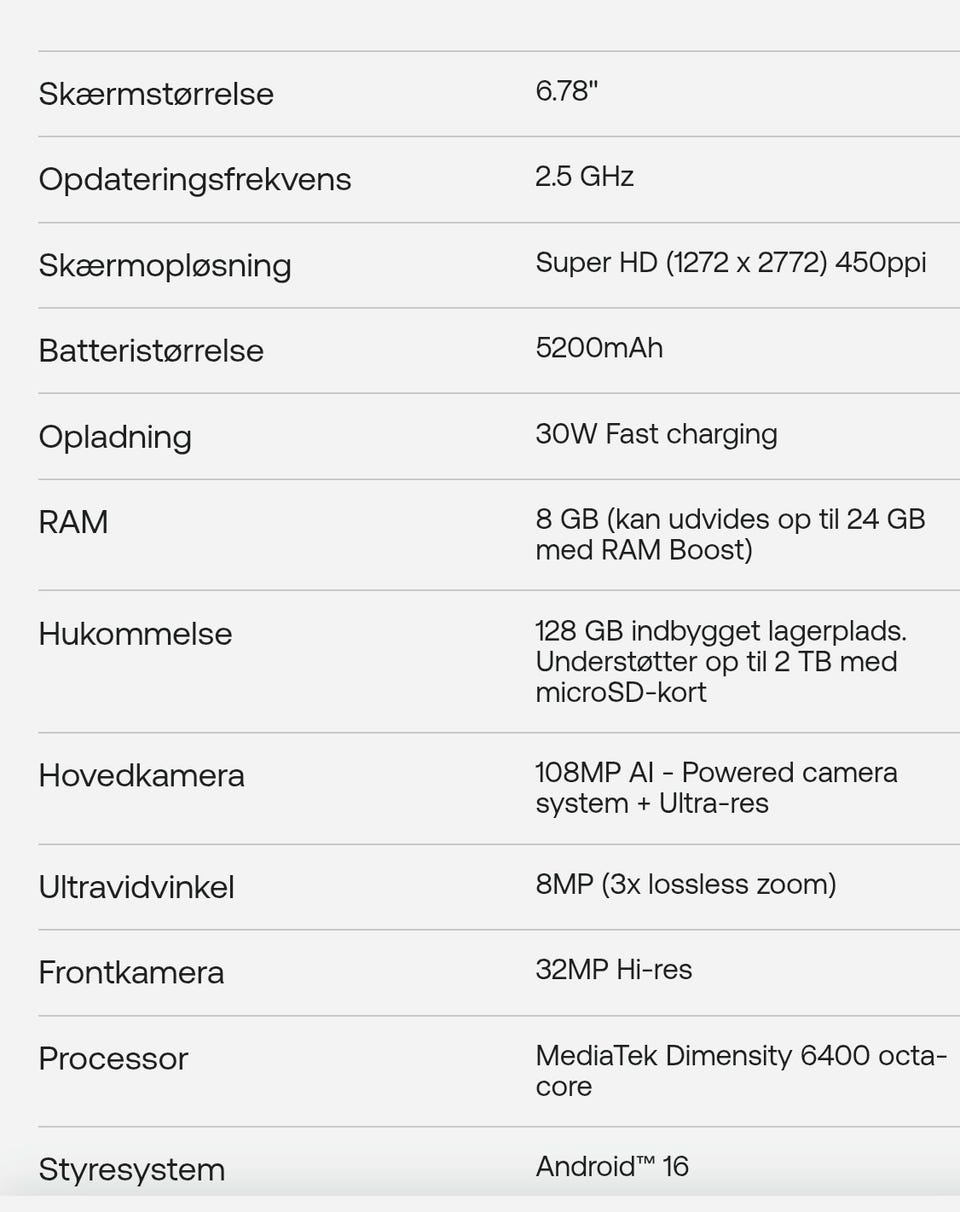Click the Android 16 styresystem value
960x1212 pixels.
tap(612, 1167)
